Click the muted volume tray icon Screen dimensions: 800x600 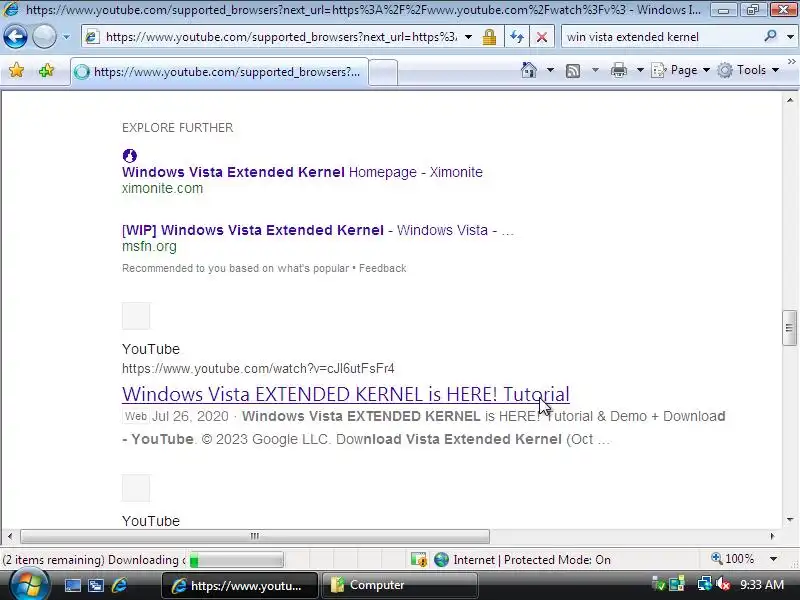[x=723, y=584]
